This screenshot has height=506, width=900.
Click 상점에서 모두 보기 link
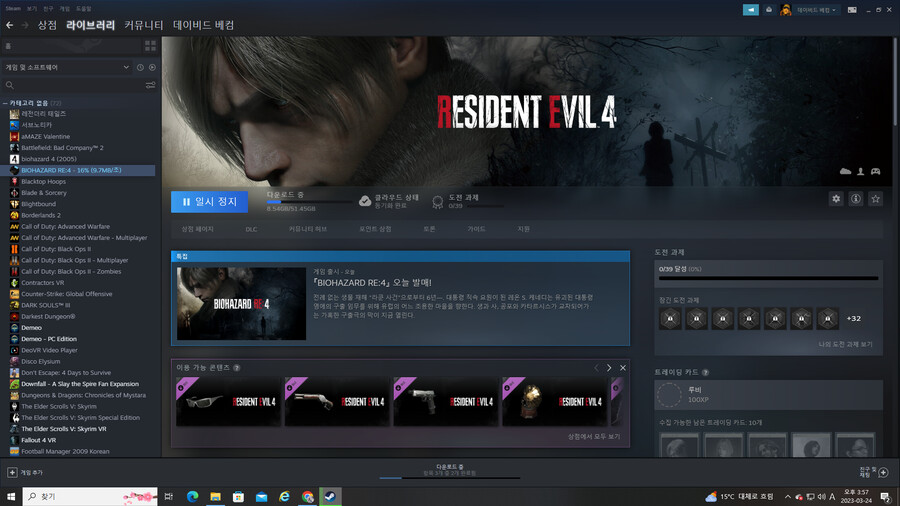click(593, 437)
